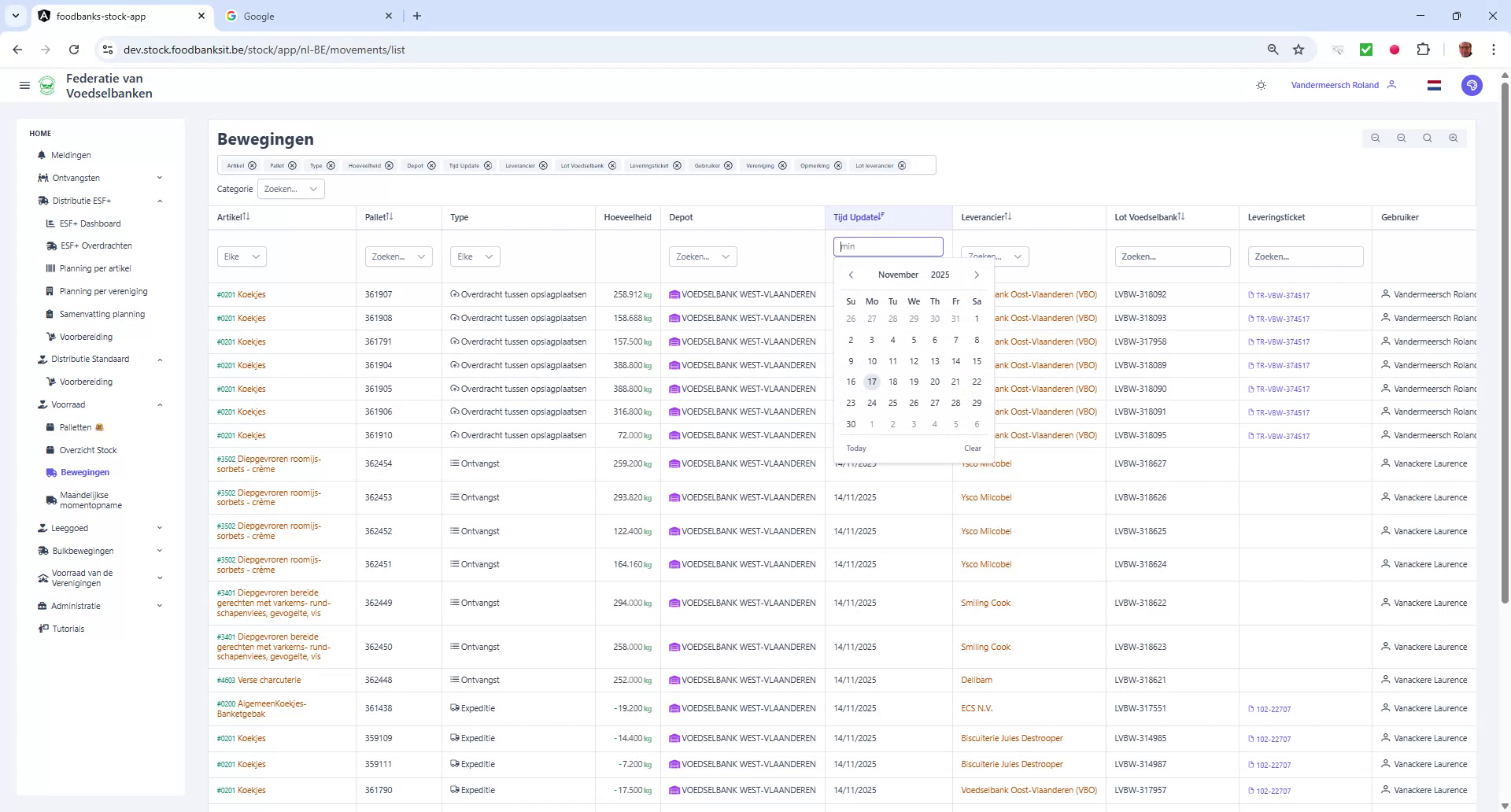
Task: Toggle sorting on the Artikel column
Action: (x=246, y=216)
